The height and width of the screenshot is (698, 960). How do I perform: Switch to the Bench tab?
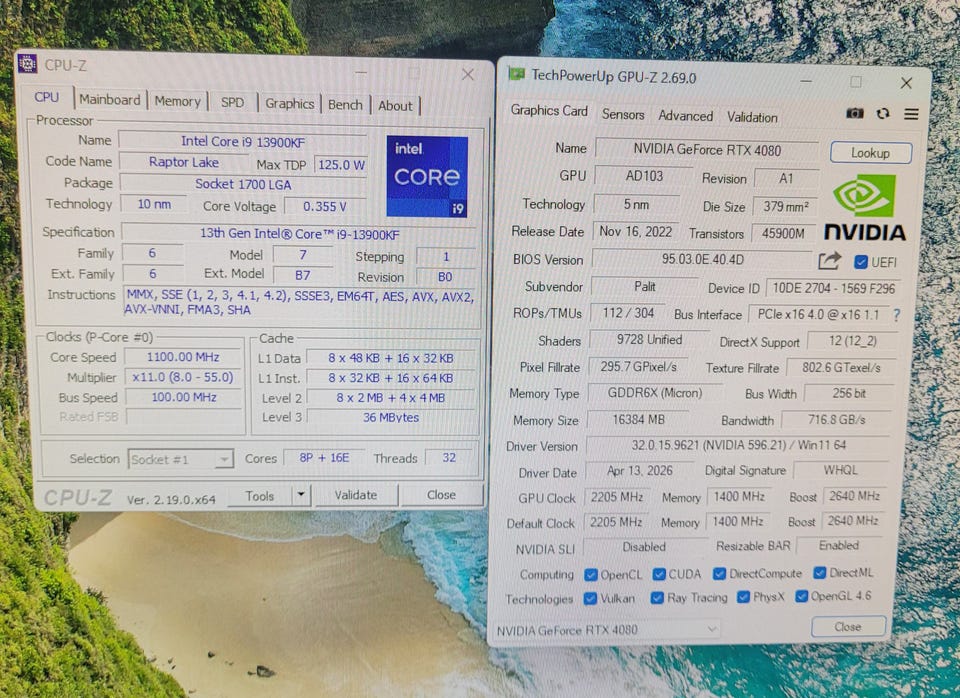click(345, 105)
